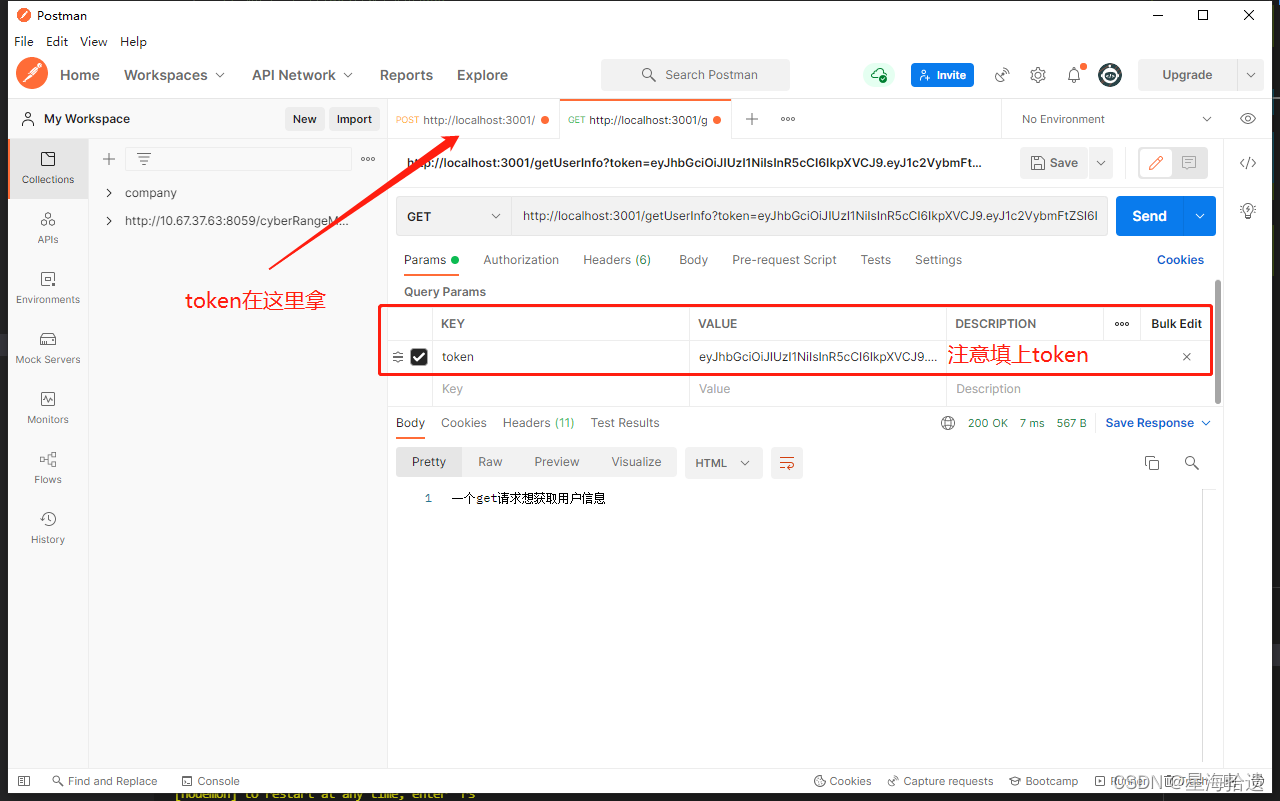Open the No Environment dropdown
Screen dimensions: 1280x801
click(1116, 119)
